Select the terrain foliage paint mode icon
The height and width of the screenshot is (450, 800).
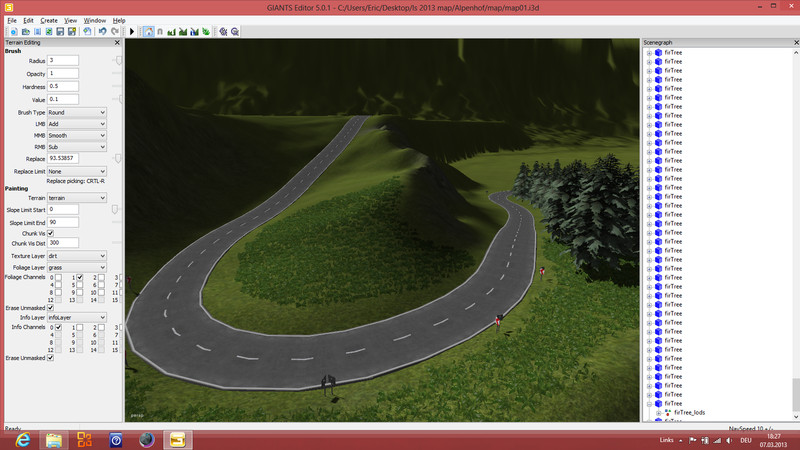click(194, 32)
